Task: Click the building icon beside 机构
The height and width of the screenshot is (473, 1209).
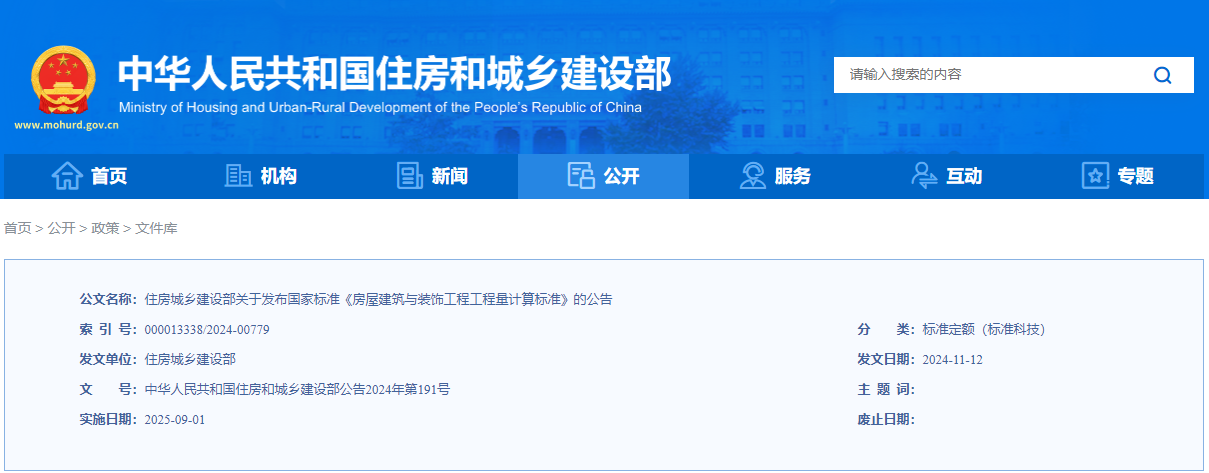Action: click(x=238, y=176)
